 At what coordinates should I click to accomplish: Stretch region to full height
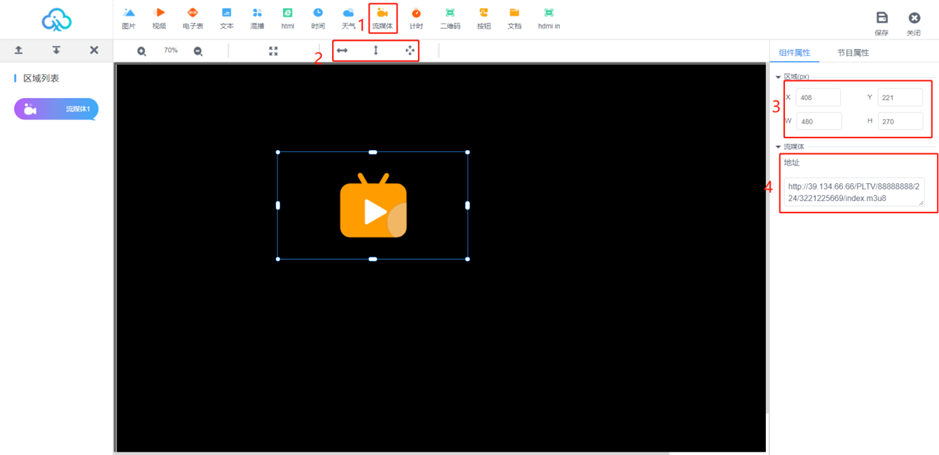click(x=376, y=50)
